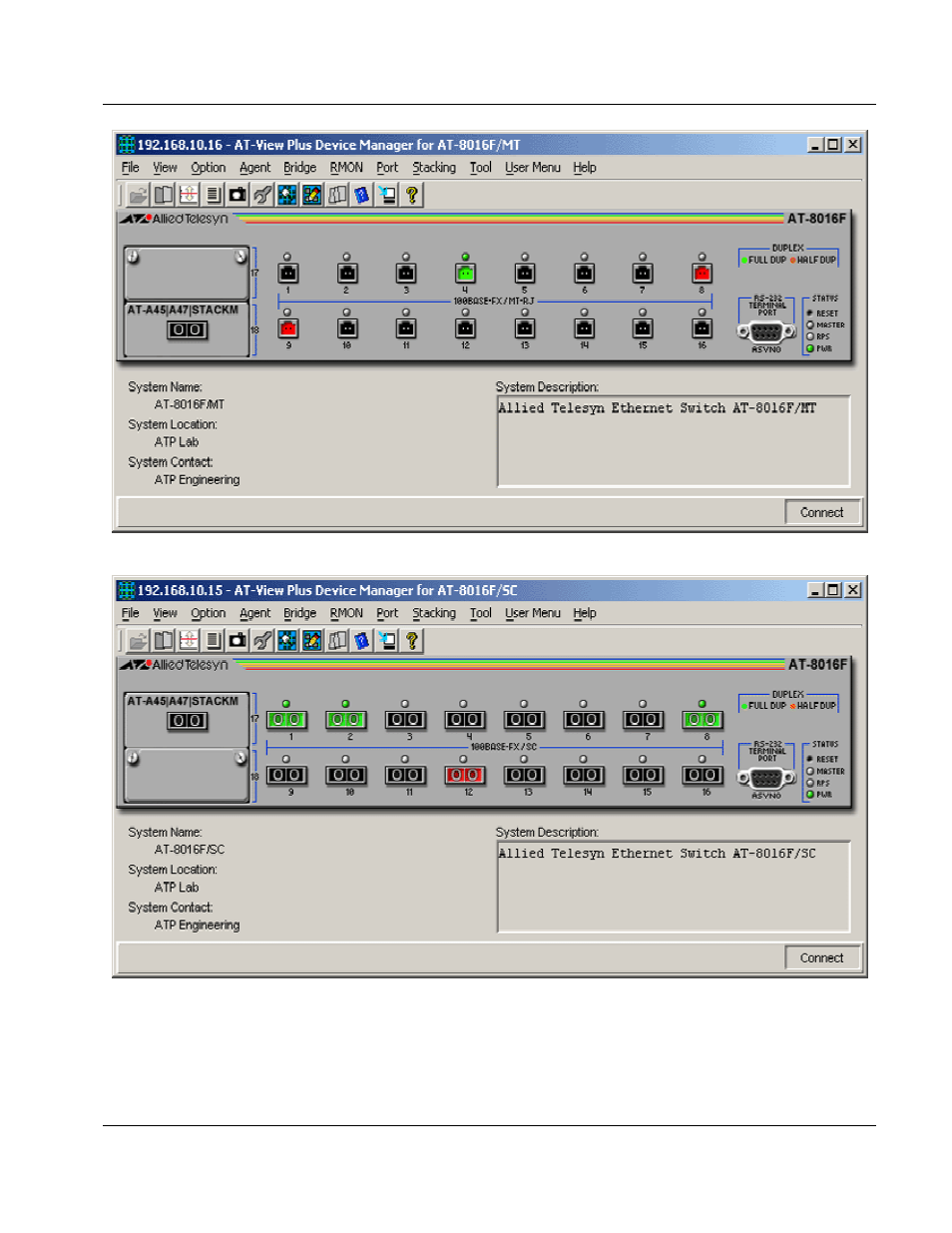
Task: Select red port 9 on AT-8016F/MT switch
Action: coord(288,327)
